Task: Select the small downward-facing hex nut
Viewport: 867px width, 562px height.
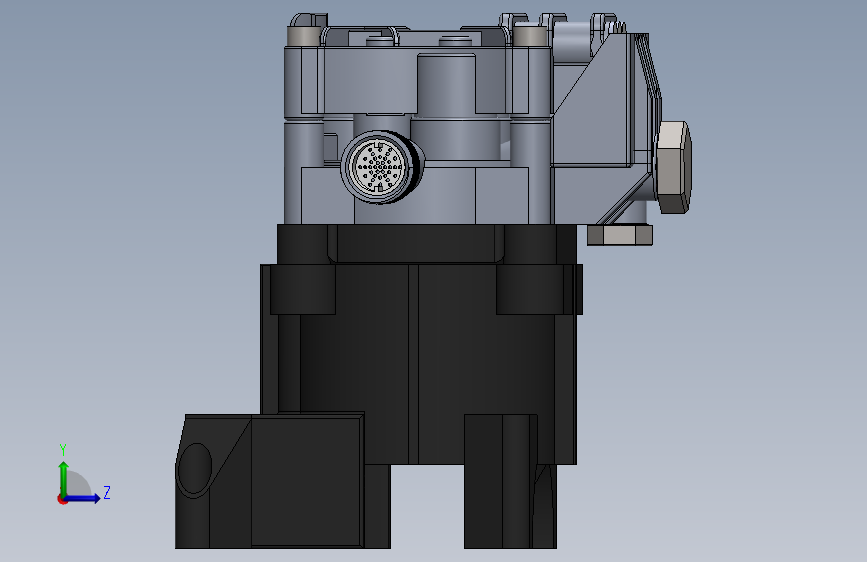Action: (620, 235)
